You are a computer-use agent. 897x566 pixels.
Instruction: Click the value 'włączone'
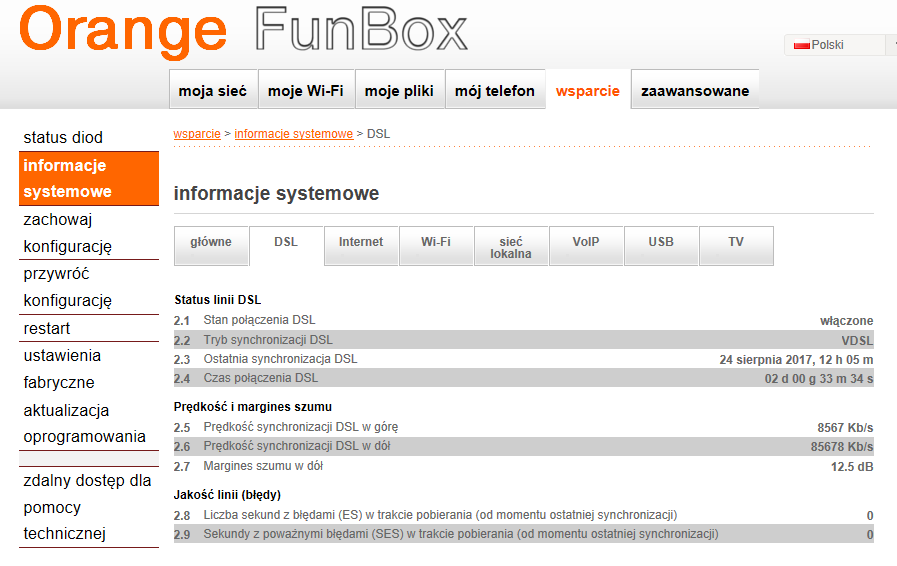coord(847,320)
